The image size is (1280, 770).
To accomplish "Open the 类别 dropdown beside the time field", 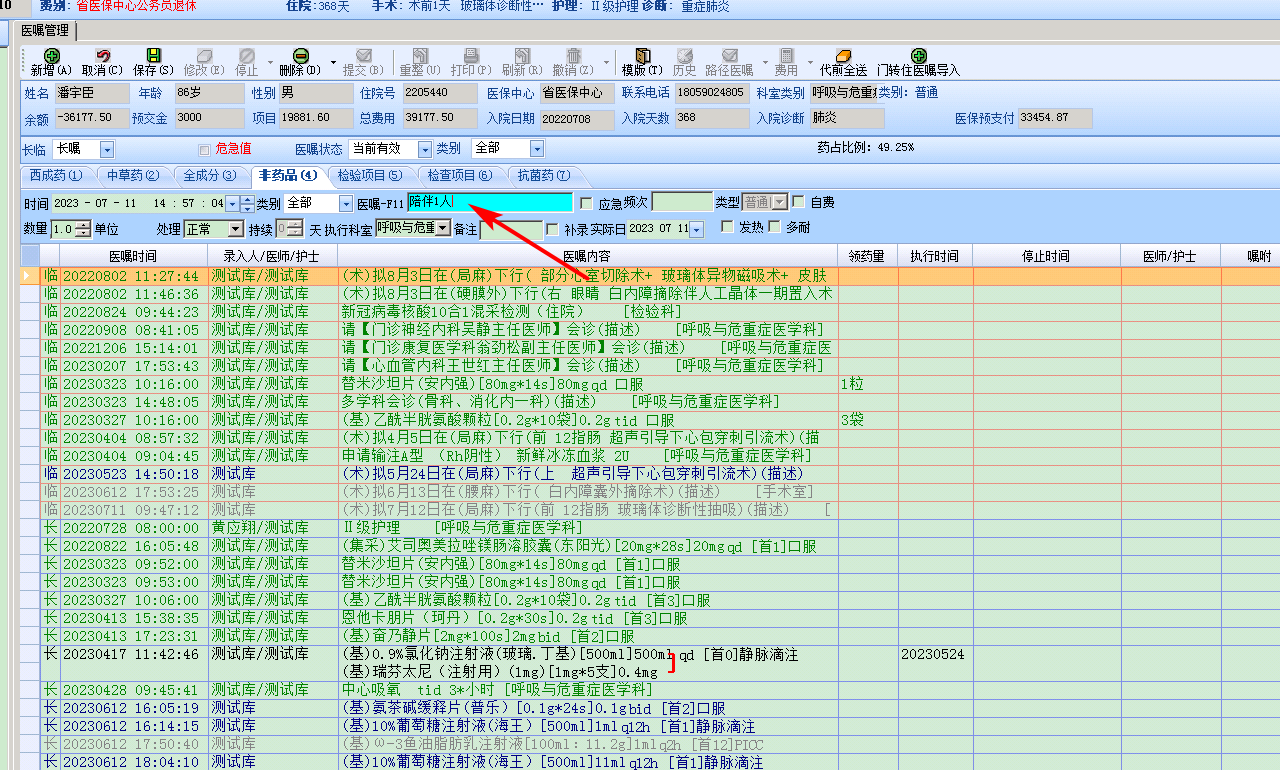I will pyautogui.click(x=347, y=203).
